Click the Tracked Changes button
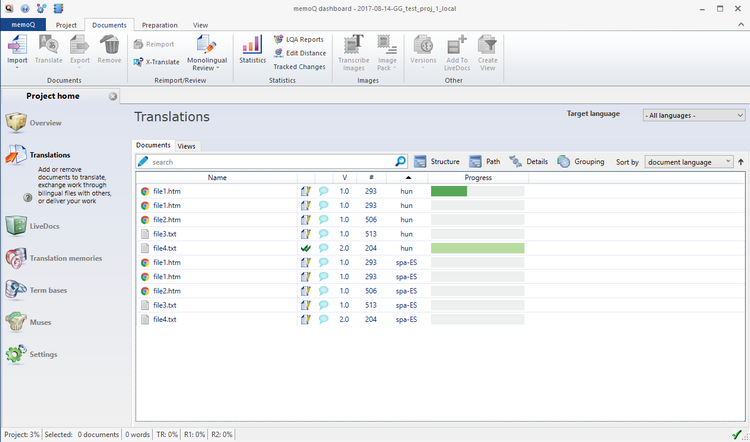Viewport: 750px width, 442px height. 298,67
